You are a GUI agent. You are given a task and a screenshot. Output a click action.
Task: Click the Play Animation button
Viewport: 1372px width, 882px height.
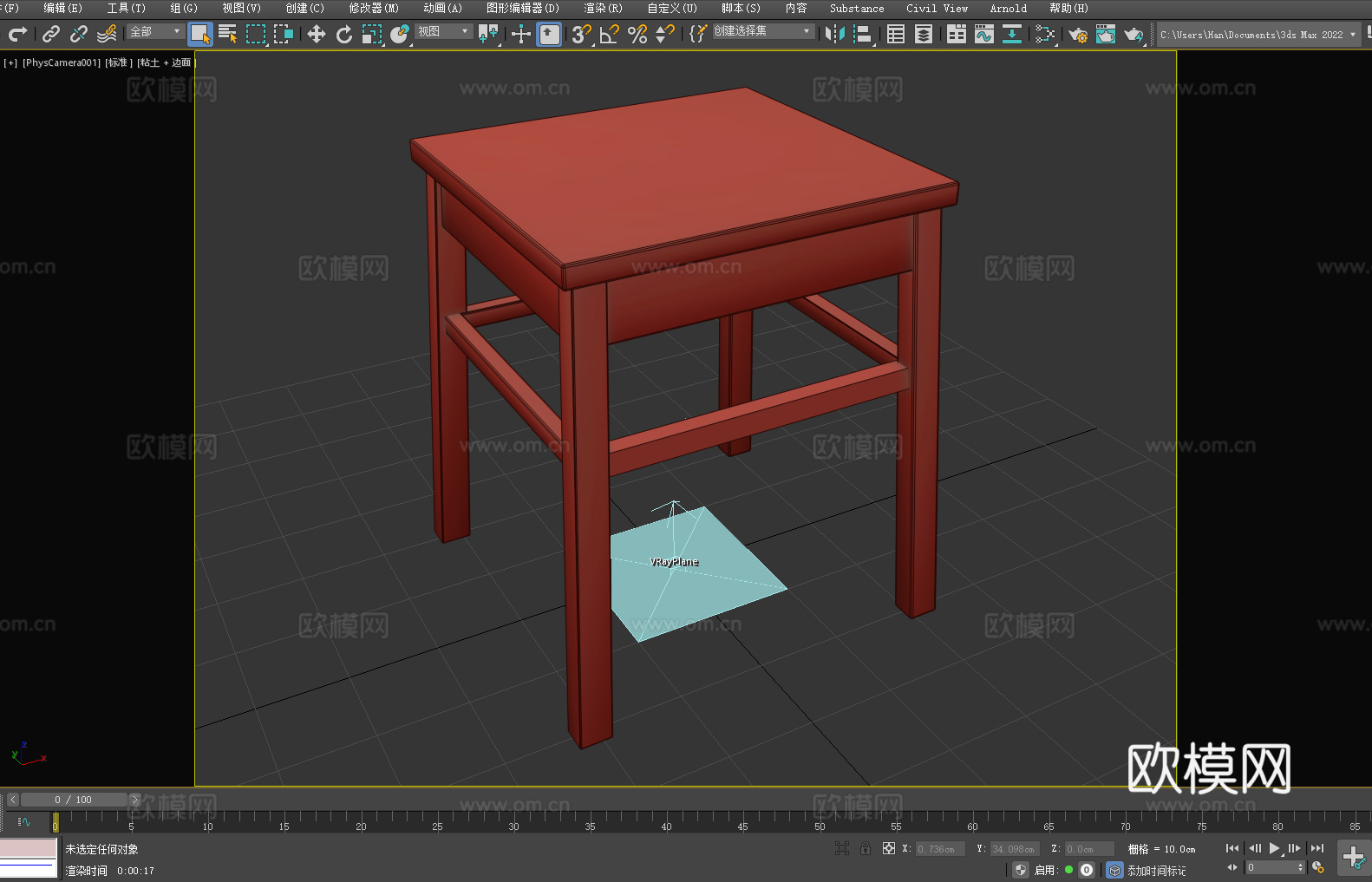[x=1275, y=848]
